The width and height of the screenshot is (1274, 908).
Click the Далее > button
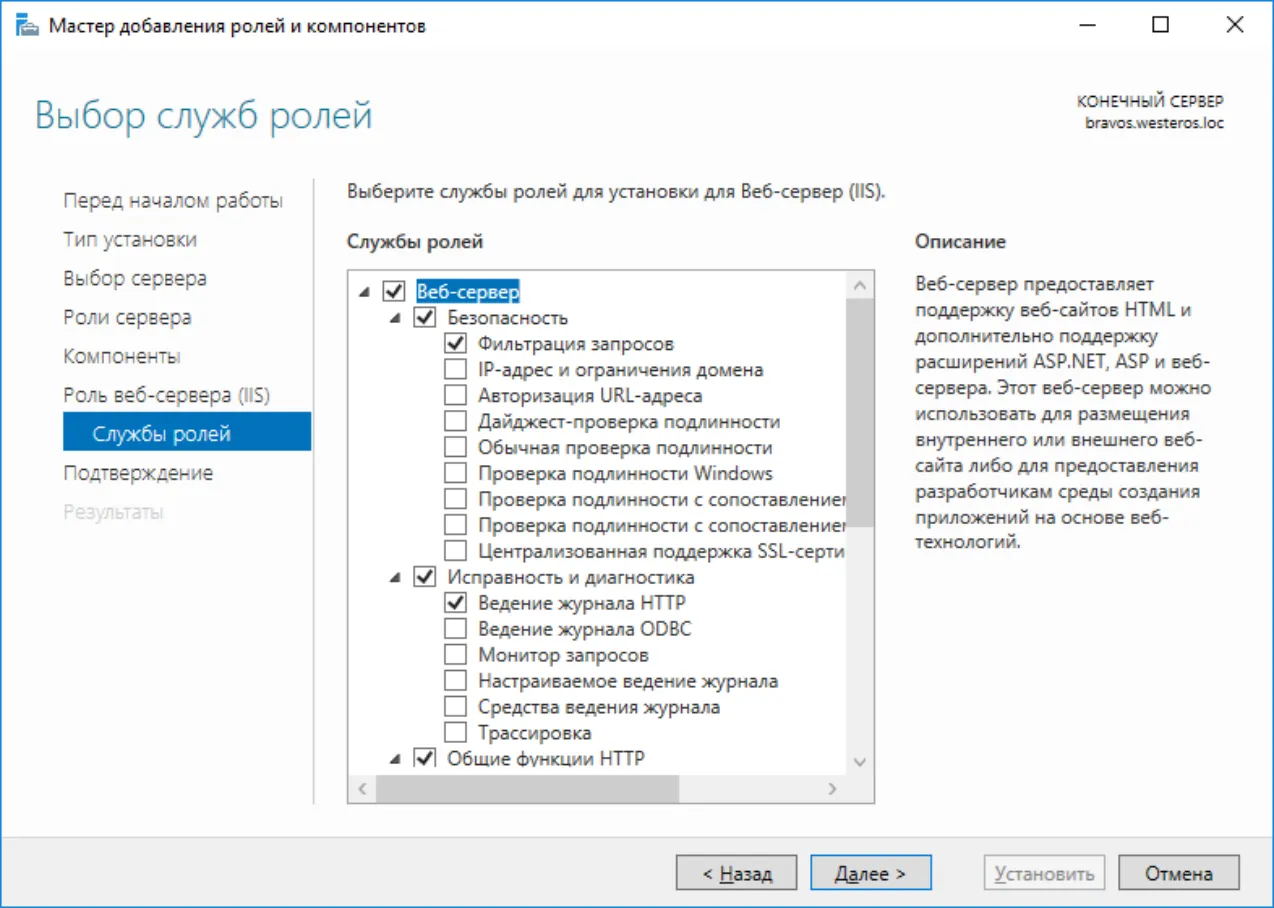click(x=871, y=873)
